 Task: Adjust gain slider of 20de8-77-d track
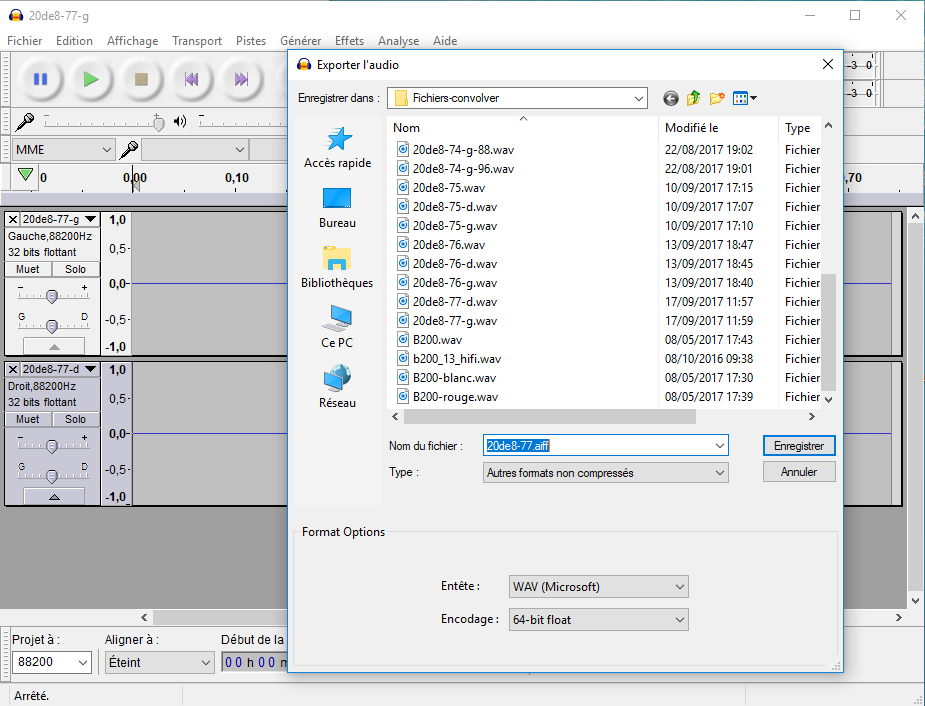52,446
